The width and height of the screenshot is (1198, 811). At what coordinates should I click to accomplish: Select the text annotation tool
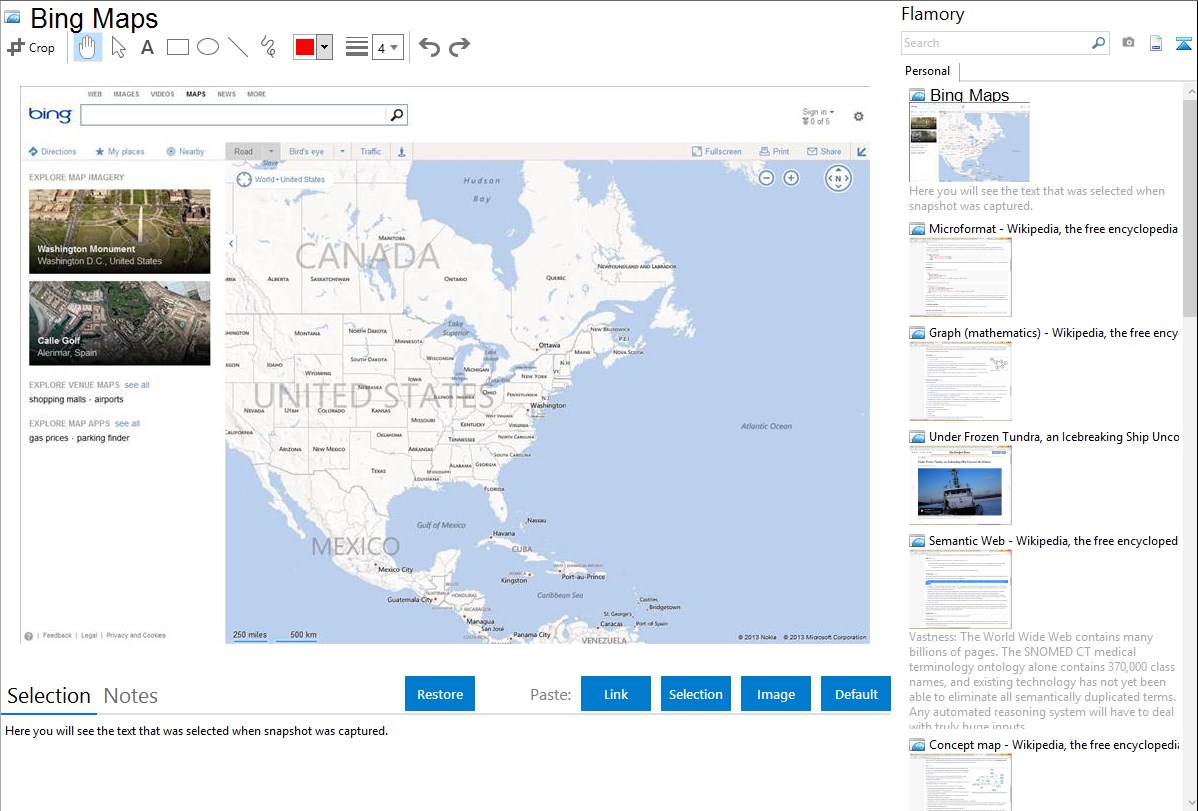(147, 47)
